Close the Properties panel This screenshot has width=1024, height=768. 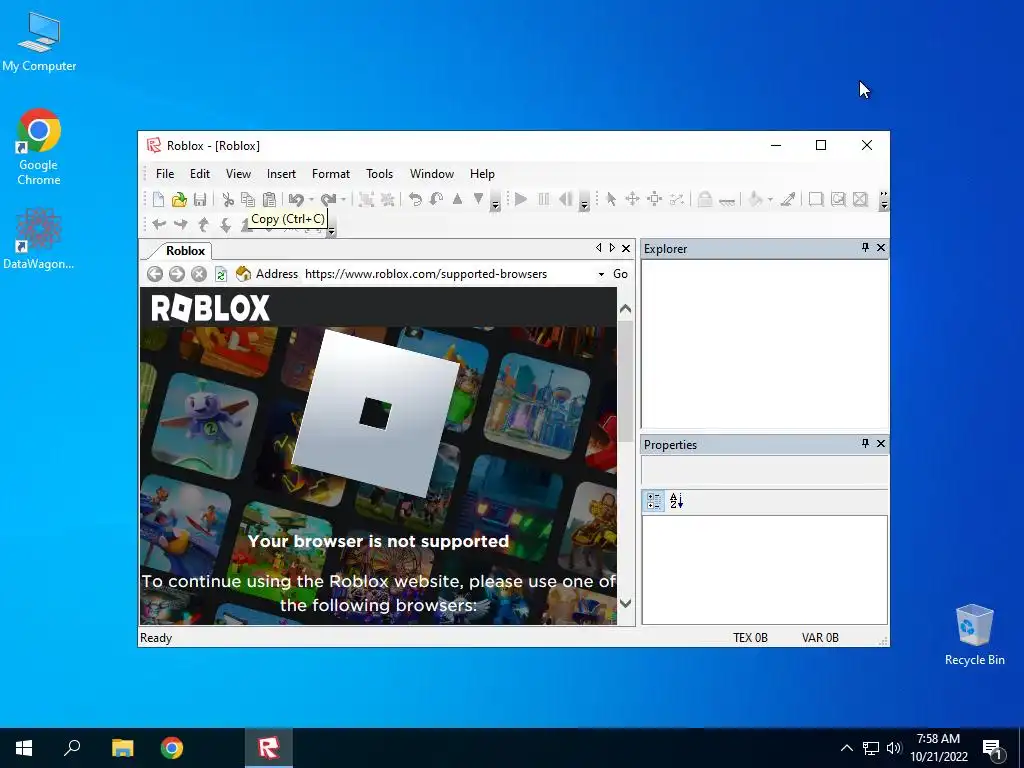click(x=881, y=443)
